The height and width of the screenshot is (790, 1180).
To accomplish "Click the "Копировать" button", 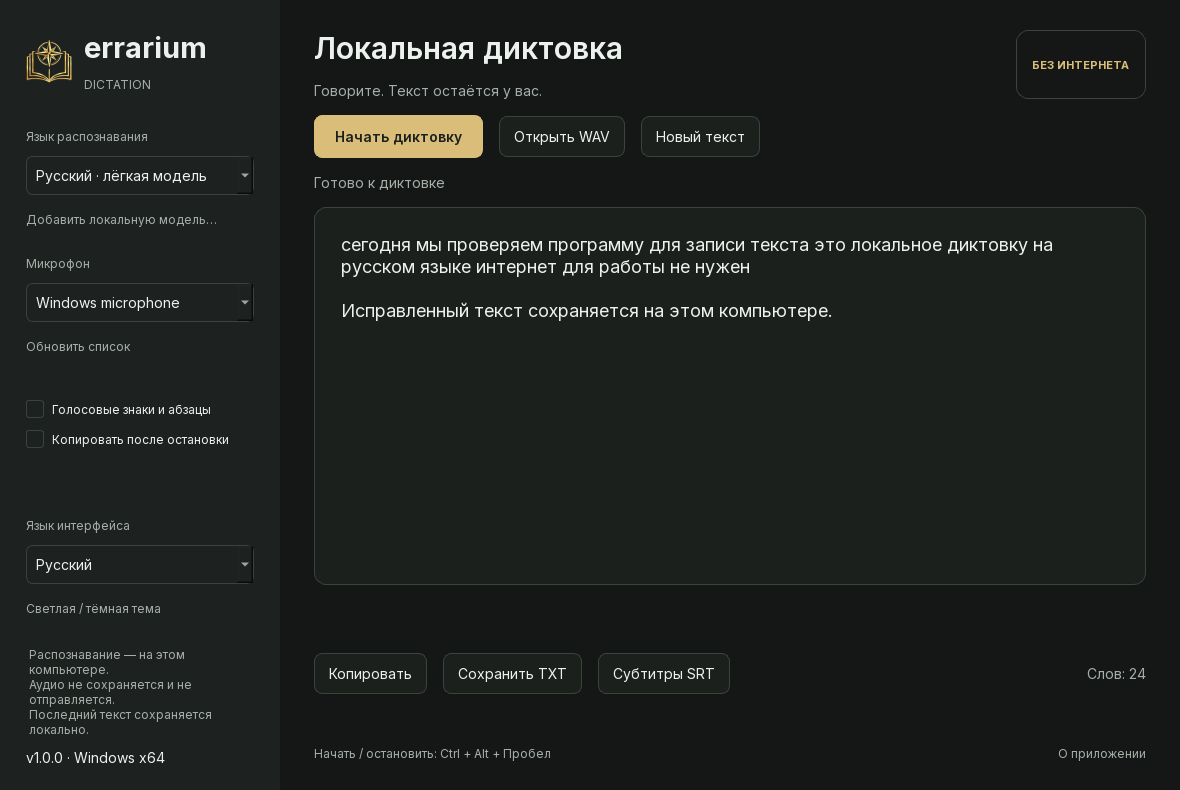I will 370,673.
